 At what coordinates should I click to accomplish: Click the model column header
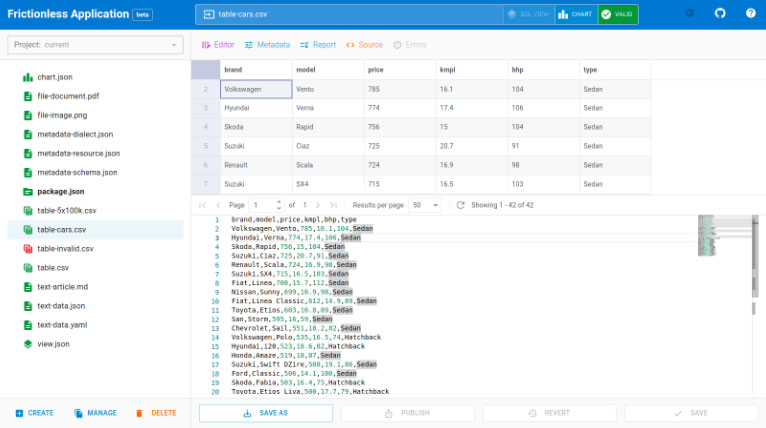pos(328,70)
